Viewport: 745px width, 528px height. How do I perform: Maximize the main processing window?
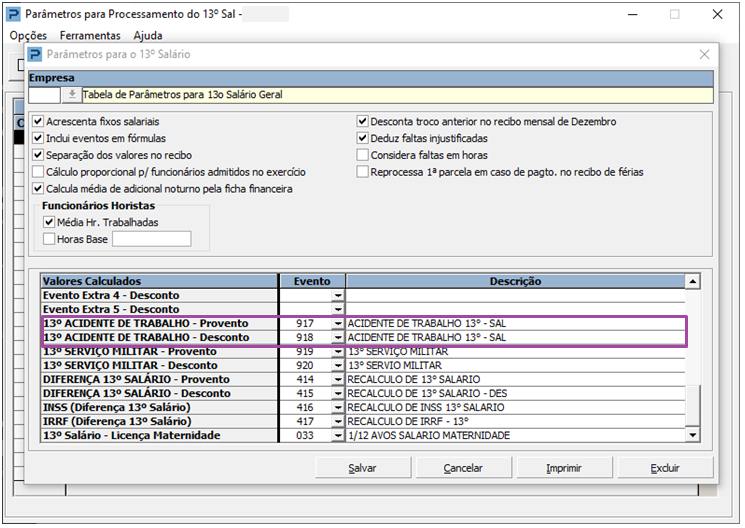(x=674, y=15)
